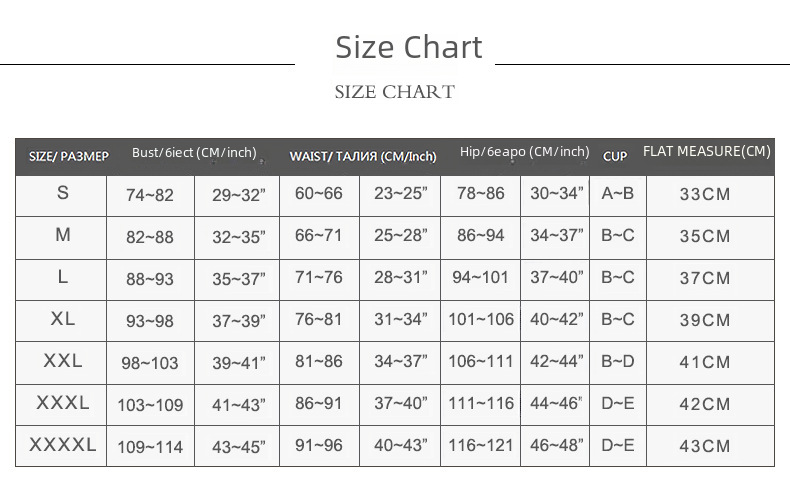Click the large "Size Chart" heading
Image resolution: width=790 pixels, height=495 pixels.
(408, 47)
